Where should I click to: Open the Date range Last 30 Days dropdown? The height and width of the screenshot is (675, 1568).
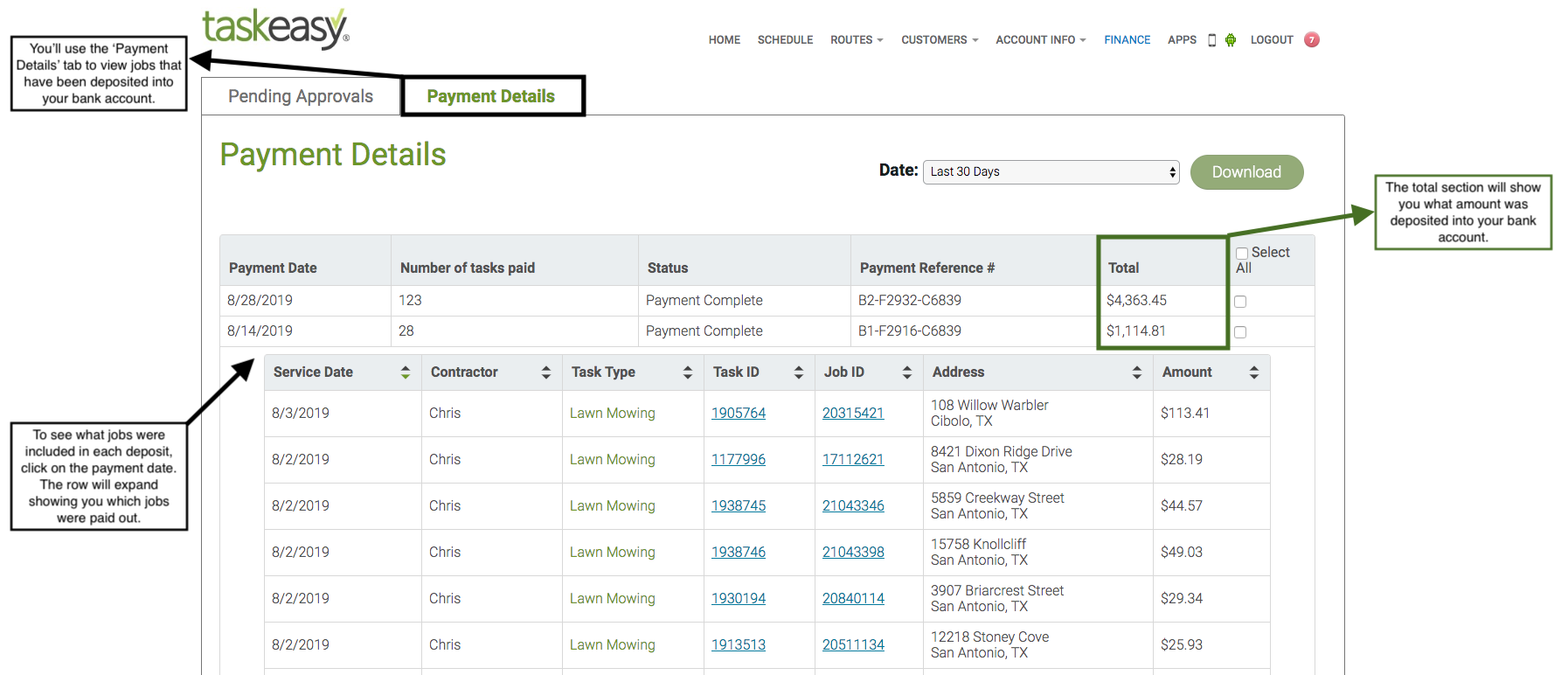click(x=1051, y=172)
